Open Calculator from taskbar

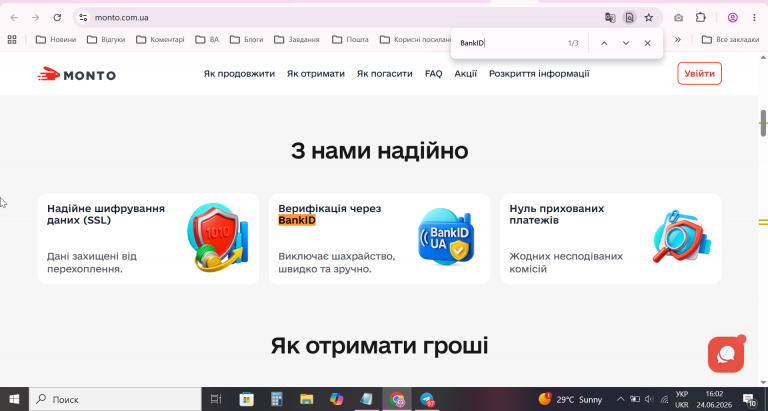pyautogui.click(x=277, y=399)
